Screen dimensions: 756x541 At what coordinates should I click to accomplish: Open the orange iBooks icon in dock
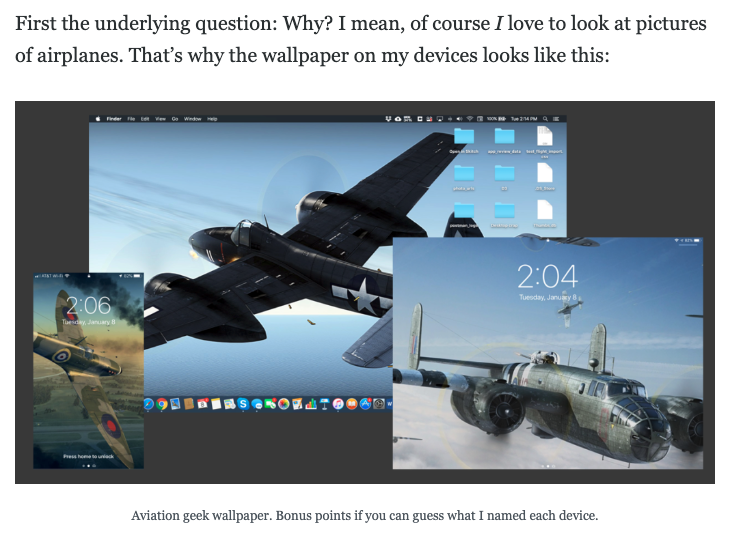[351, 404]
